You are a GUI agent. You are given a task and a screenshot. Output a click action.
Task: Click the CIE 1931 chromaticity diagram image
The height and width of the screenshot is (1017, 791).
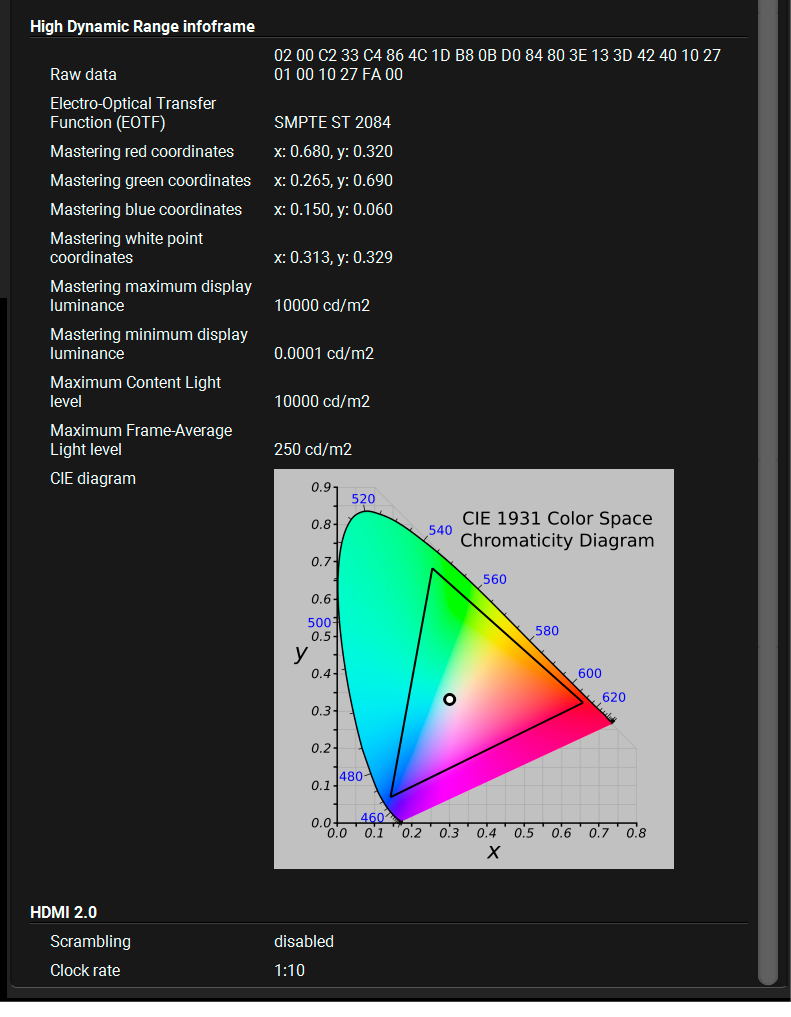pos(474,669)
